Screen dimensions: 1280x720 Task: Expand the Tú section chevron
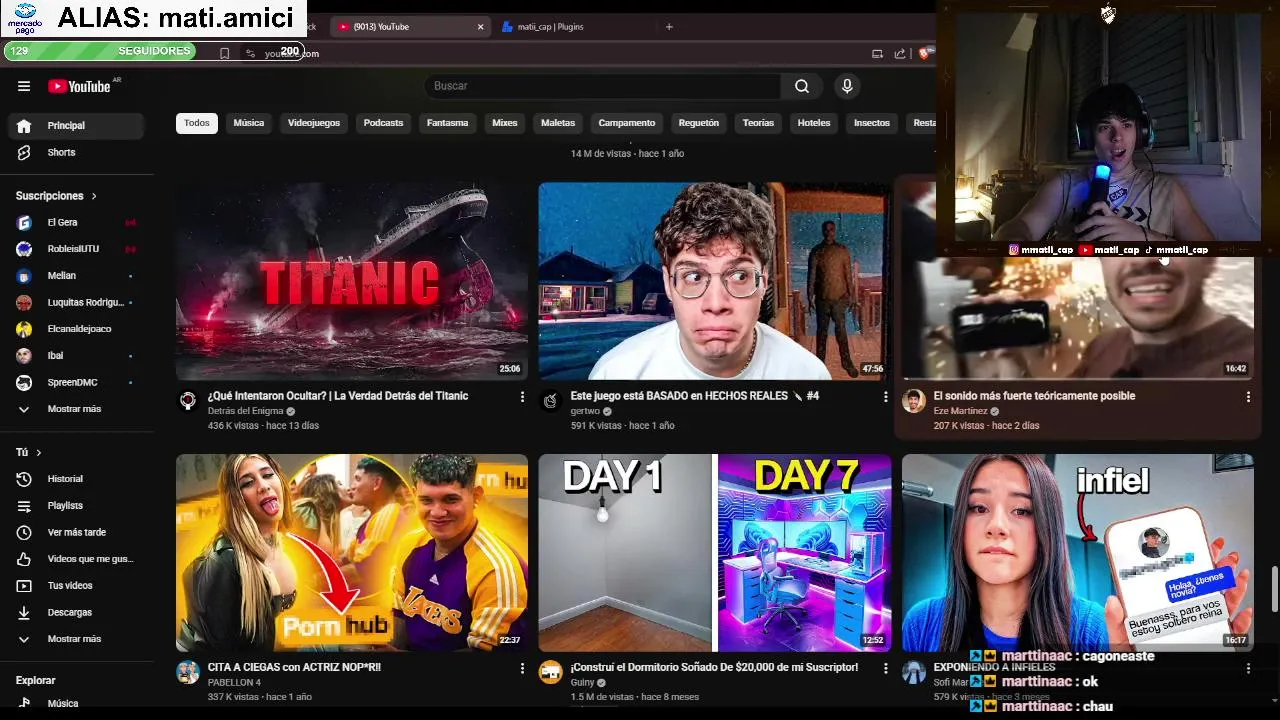(x=39, y=453)
